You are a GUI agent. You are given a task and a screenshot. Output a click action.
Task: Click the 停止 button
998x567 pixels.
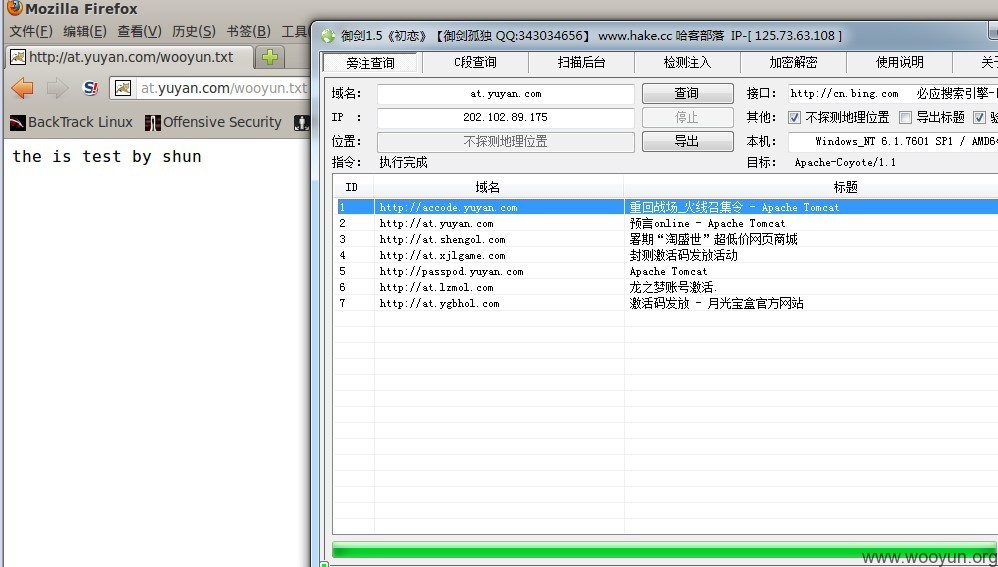click(687, 117)
